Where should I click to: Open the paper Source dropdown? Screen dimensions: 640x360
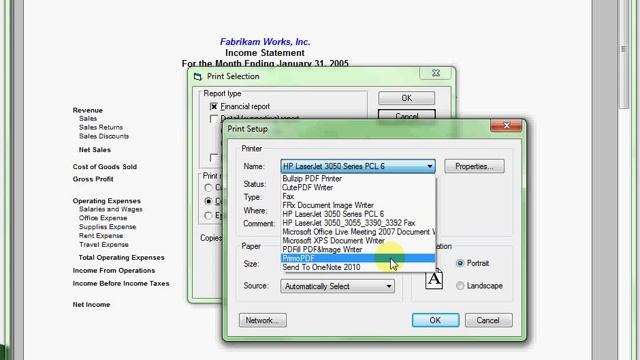click(337, 287)
